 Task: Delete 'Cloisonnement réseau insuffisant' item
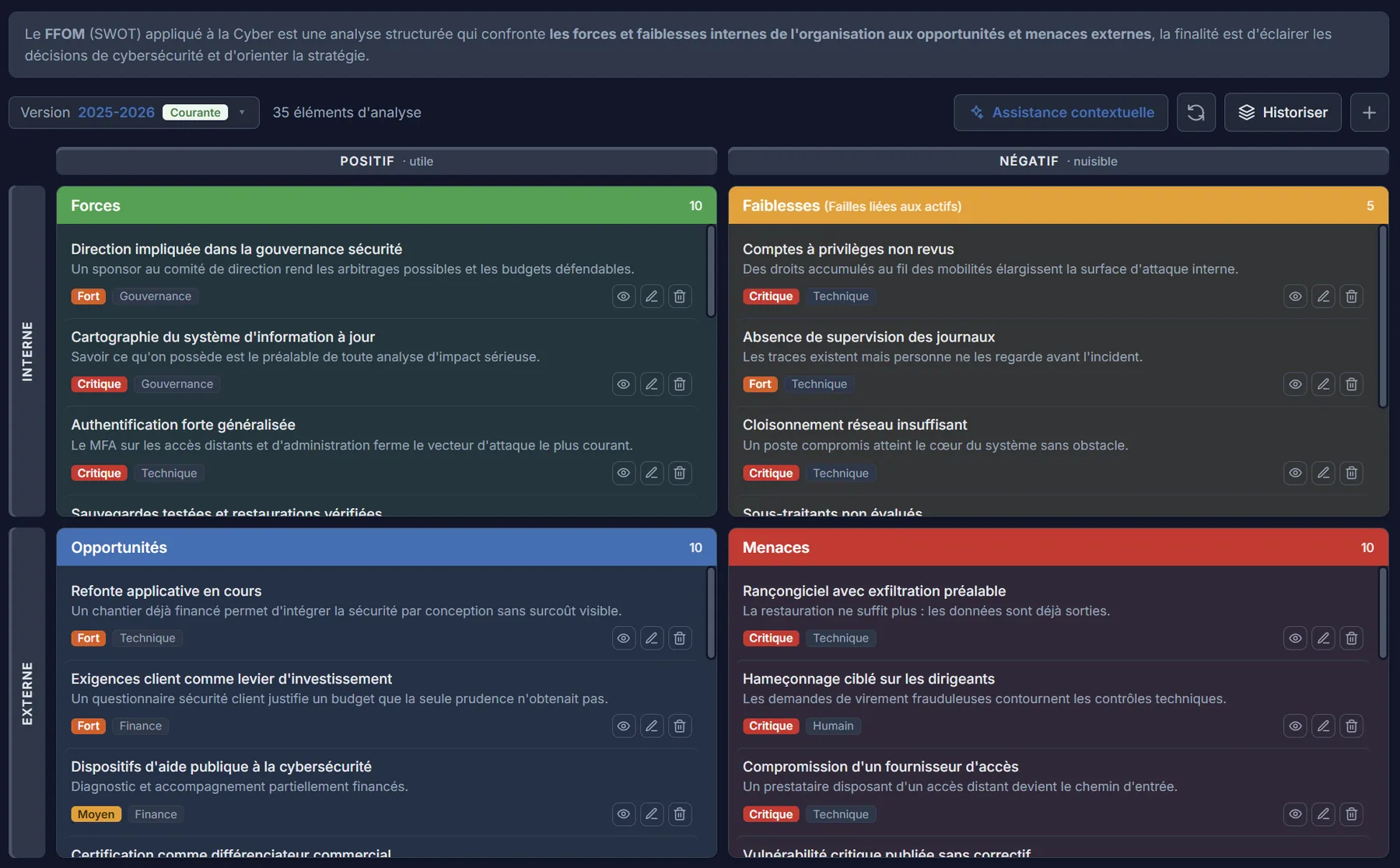(1352, 473)
